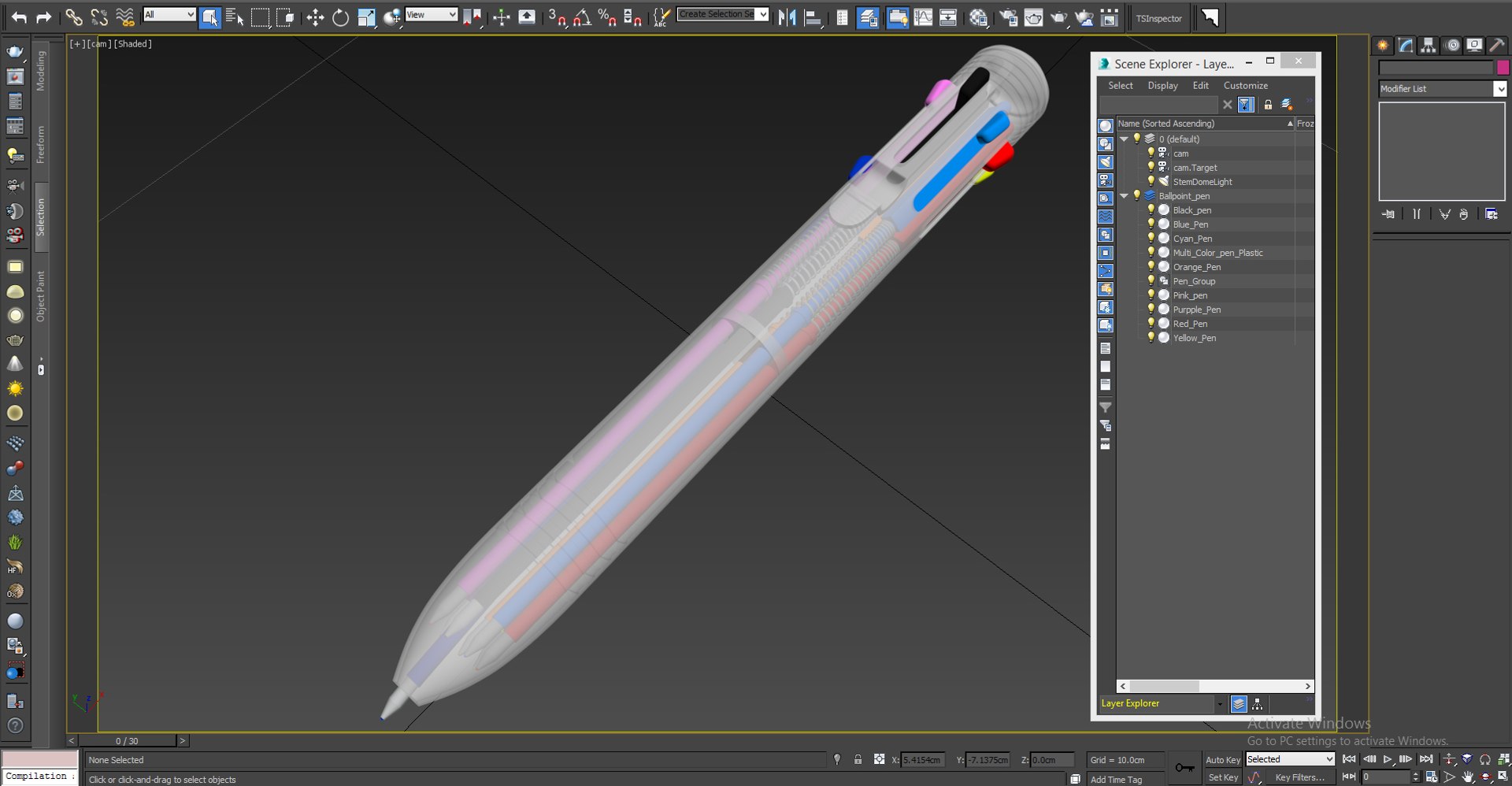Open Scene Explorer Edit menu

(1201, 85)
